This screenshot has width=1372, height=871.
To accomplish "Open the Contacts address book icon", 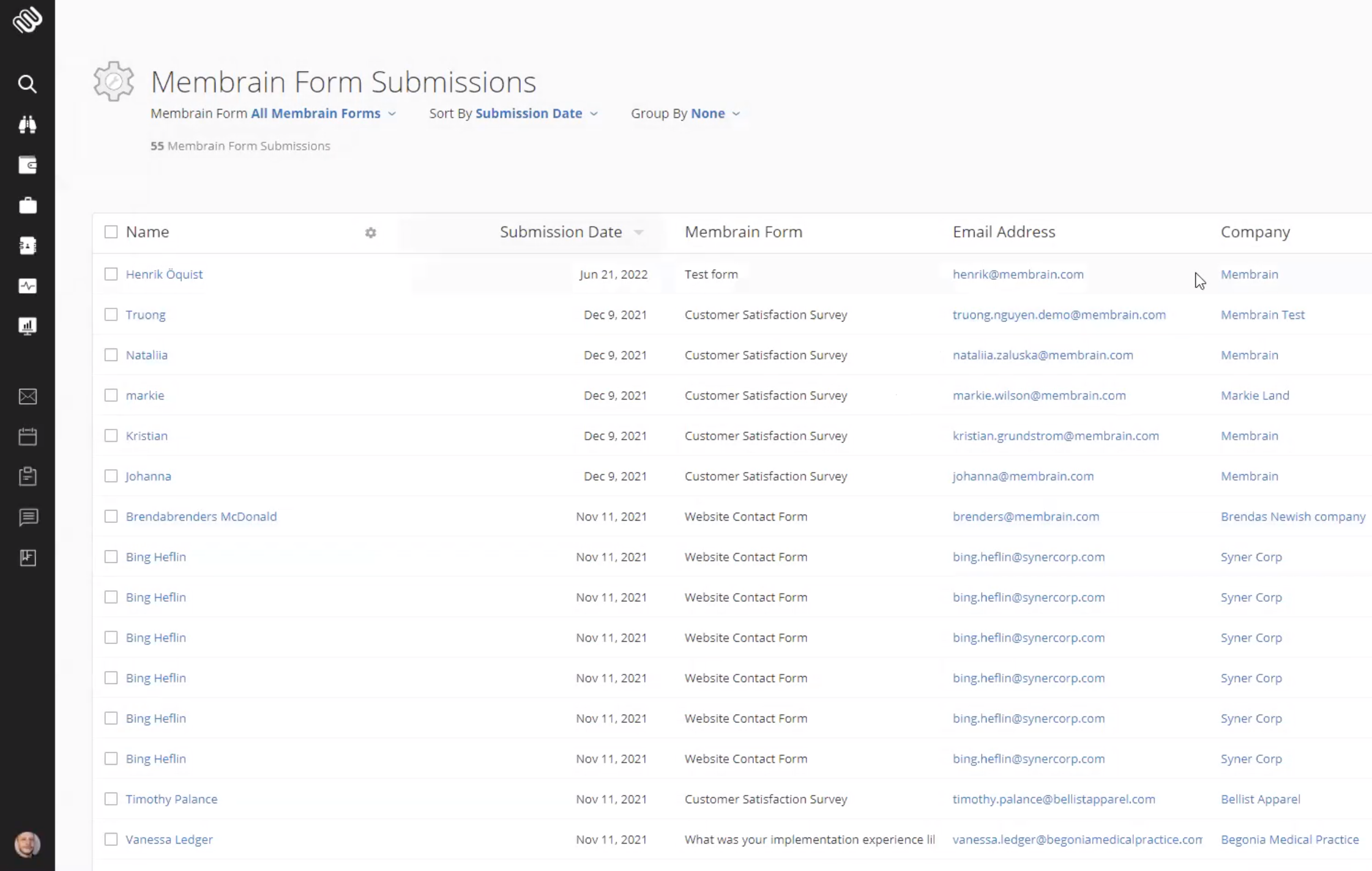I will pyautogui.click(x=28, y=245).
